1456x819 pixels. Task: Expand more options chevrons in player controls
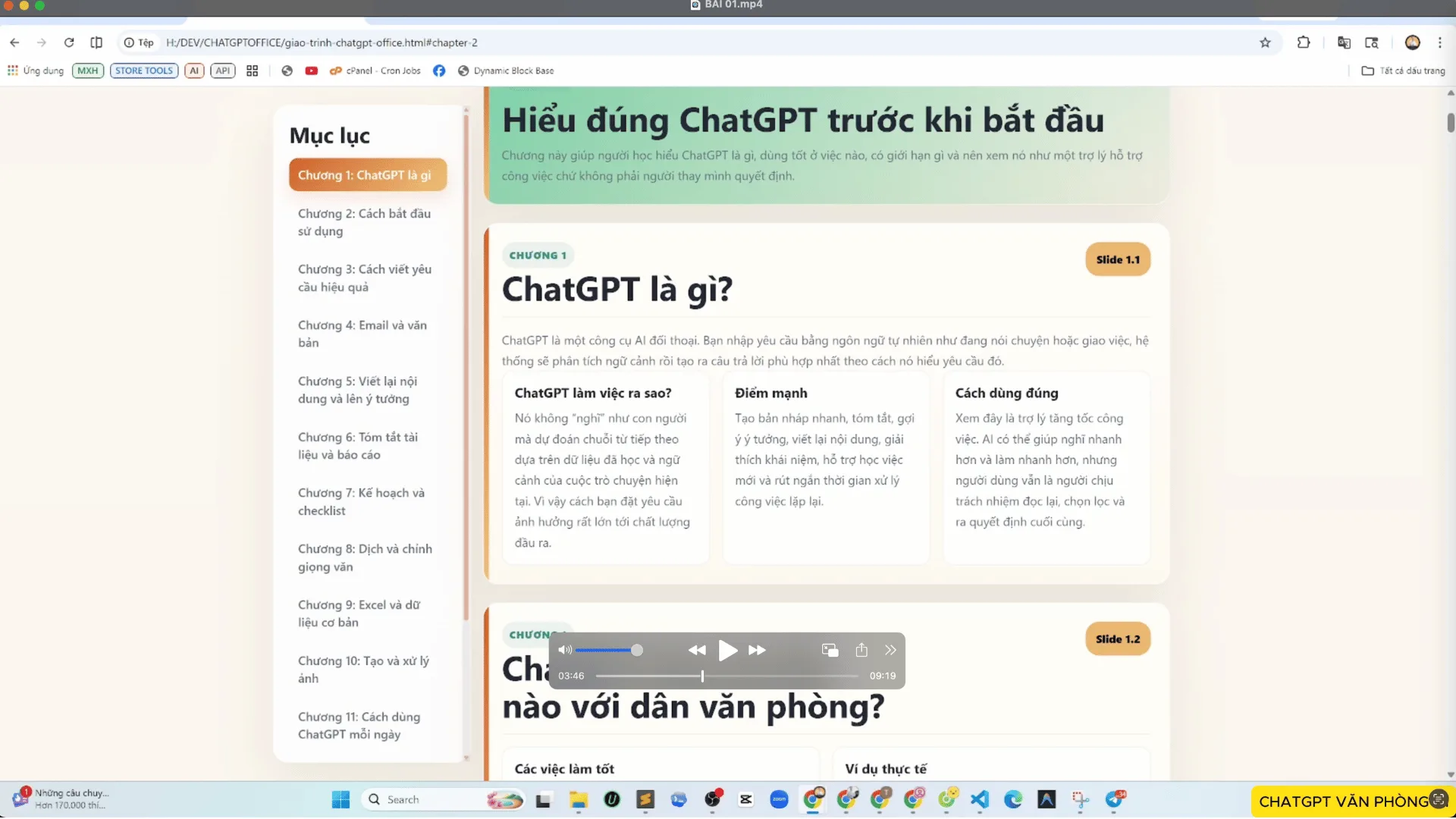890,650
